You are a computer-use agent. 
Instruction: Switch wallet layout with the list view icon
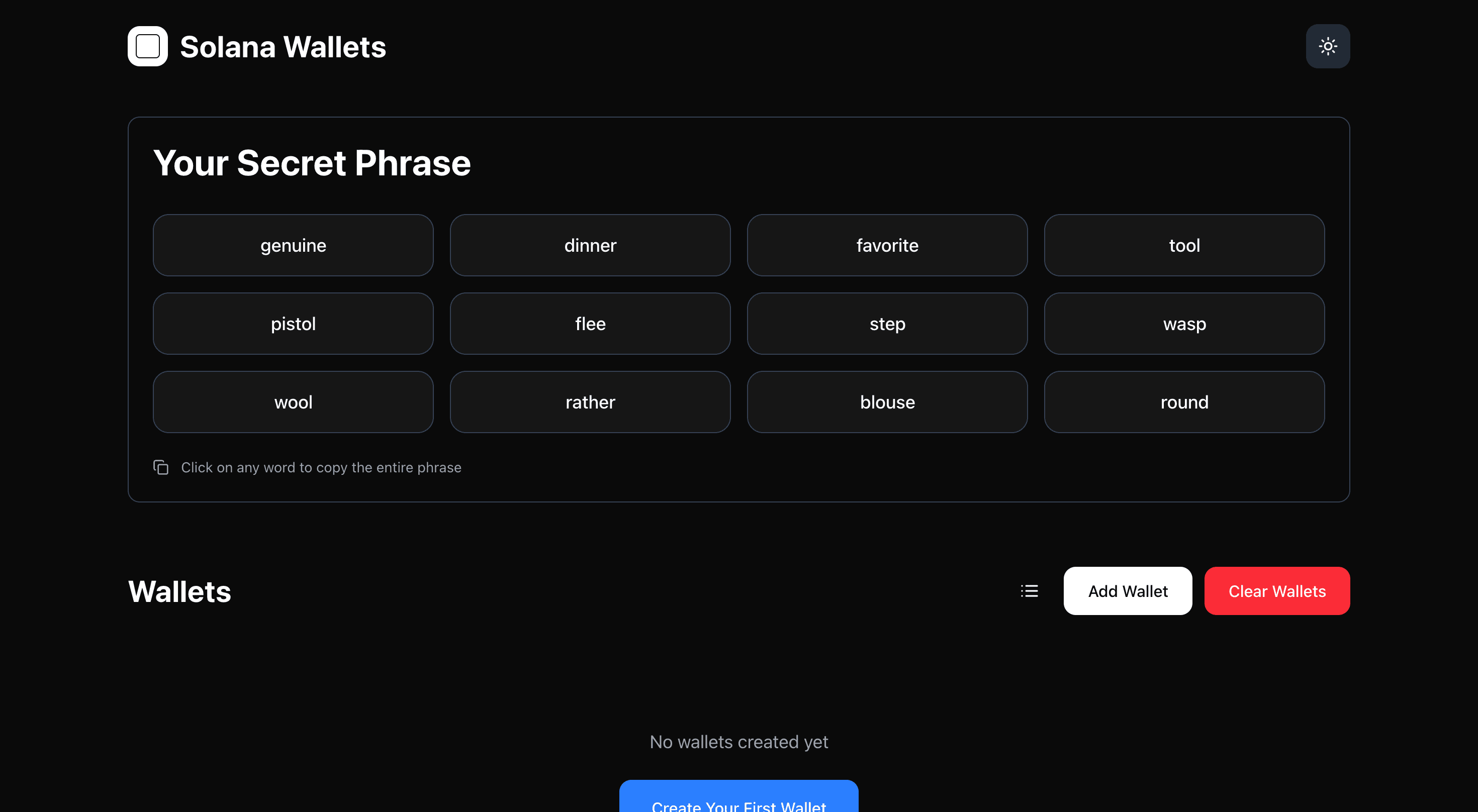(1030, 590)
